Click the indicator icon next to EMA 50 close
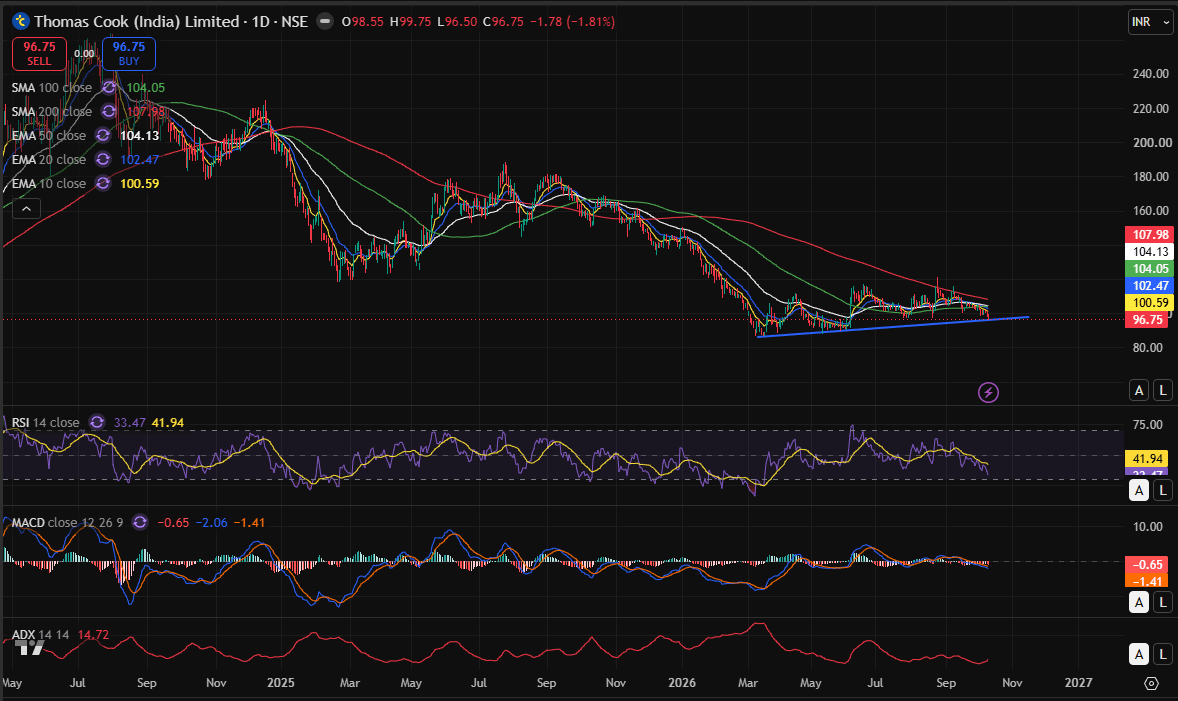Image resolution: width=1178 pixels, height=701 pixels. point(103,135)
